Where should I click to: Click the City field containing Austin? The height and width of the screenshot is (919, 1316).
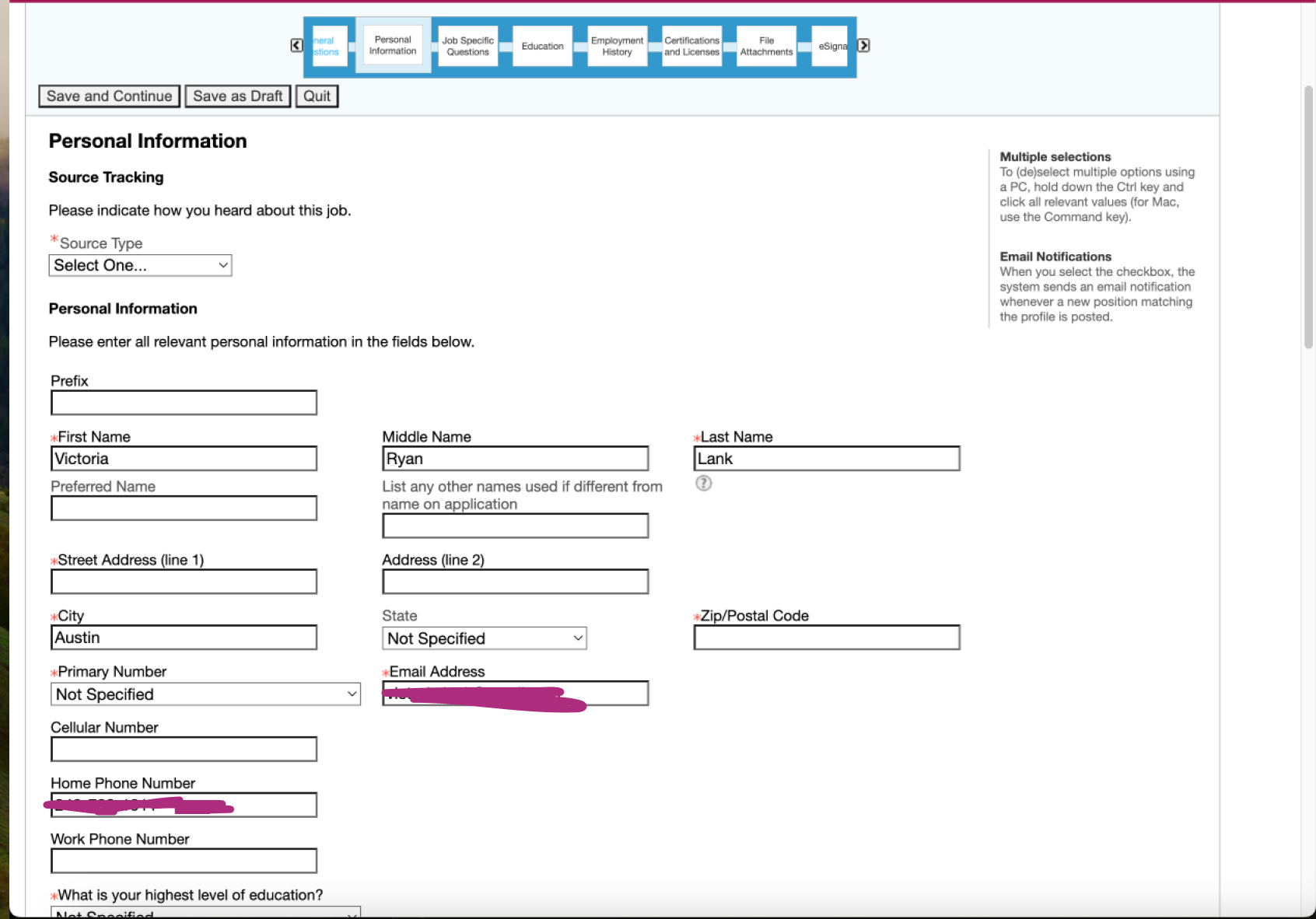pos(184,638)
